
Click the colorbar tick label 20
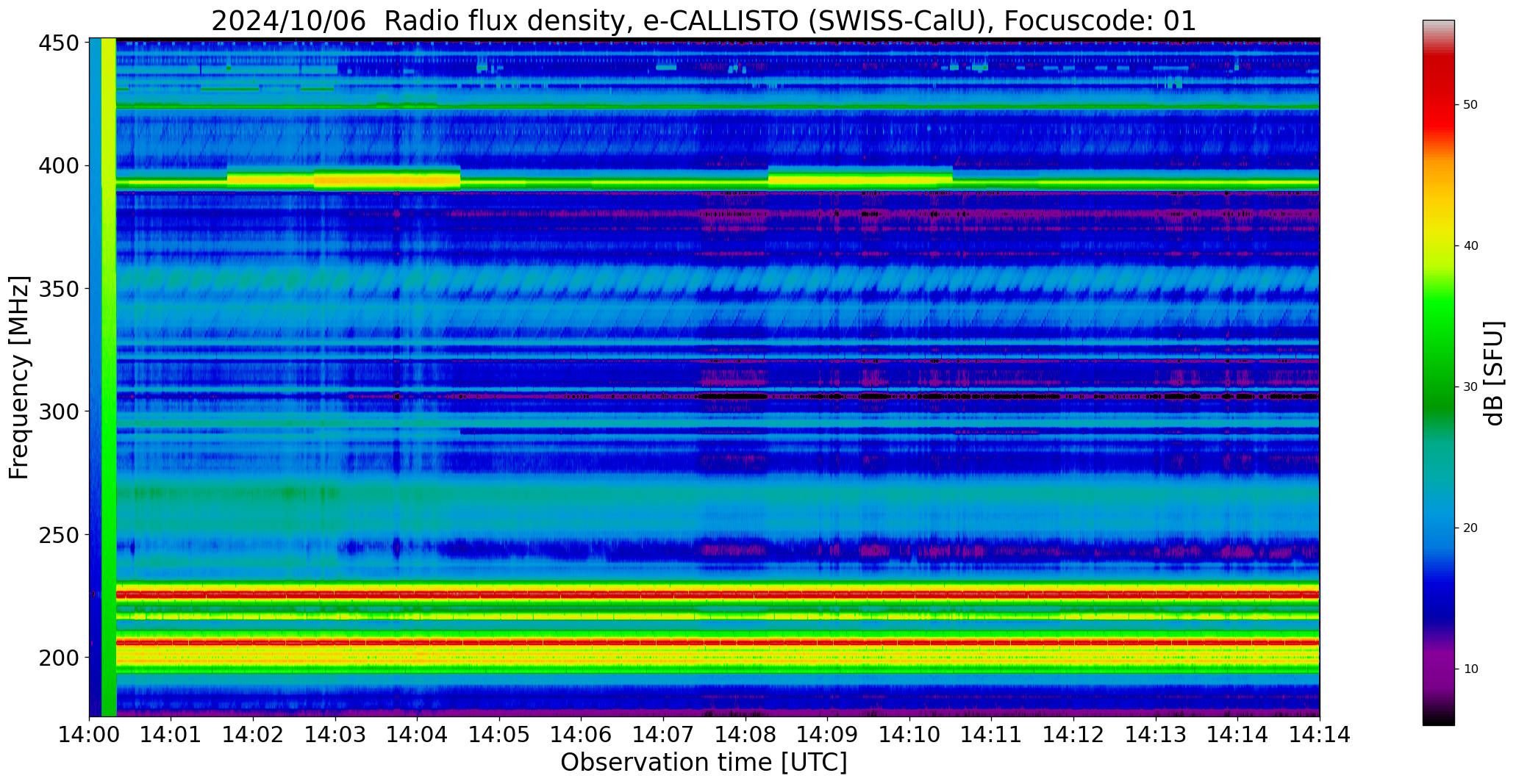(1470, 528)
